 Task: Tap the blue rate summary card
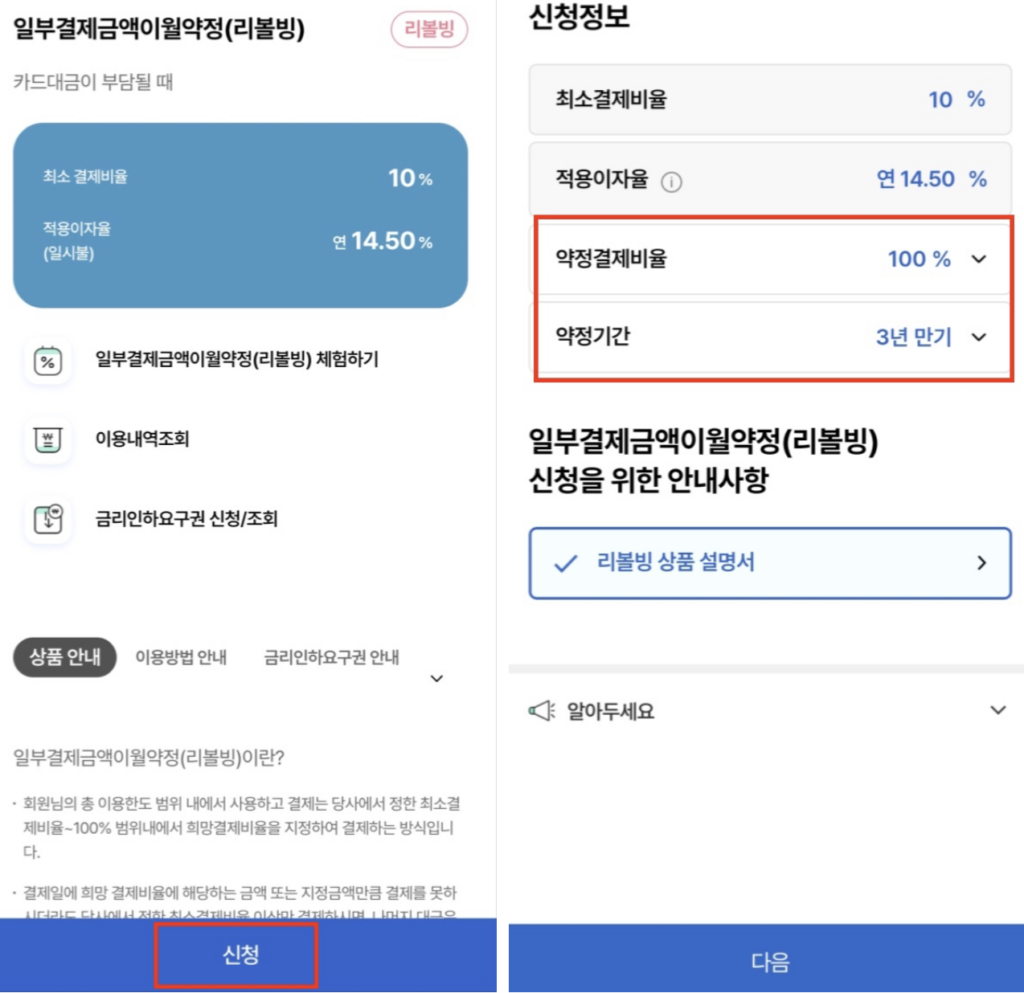coord(240,215)
